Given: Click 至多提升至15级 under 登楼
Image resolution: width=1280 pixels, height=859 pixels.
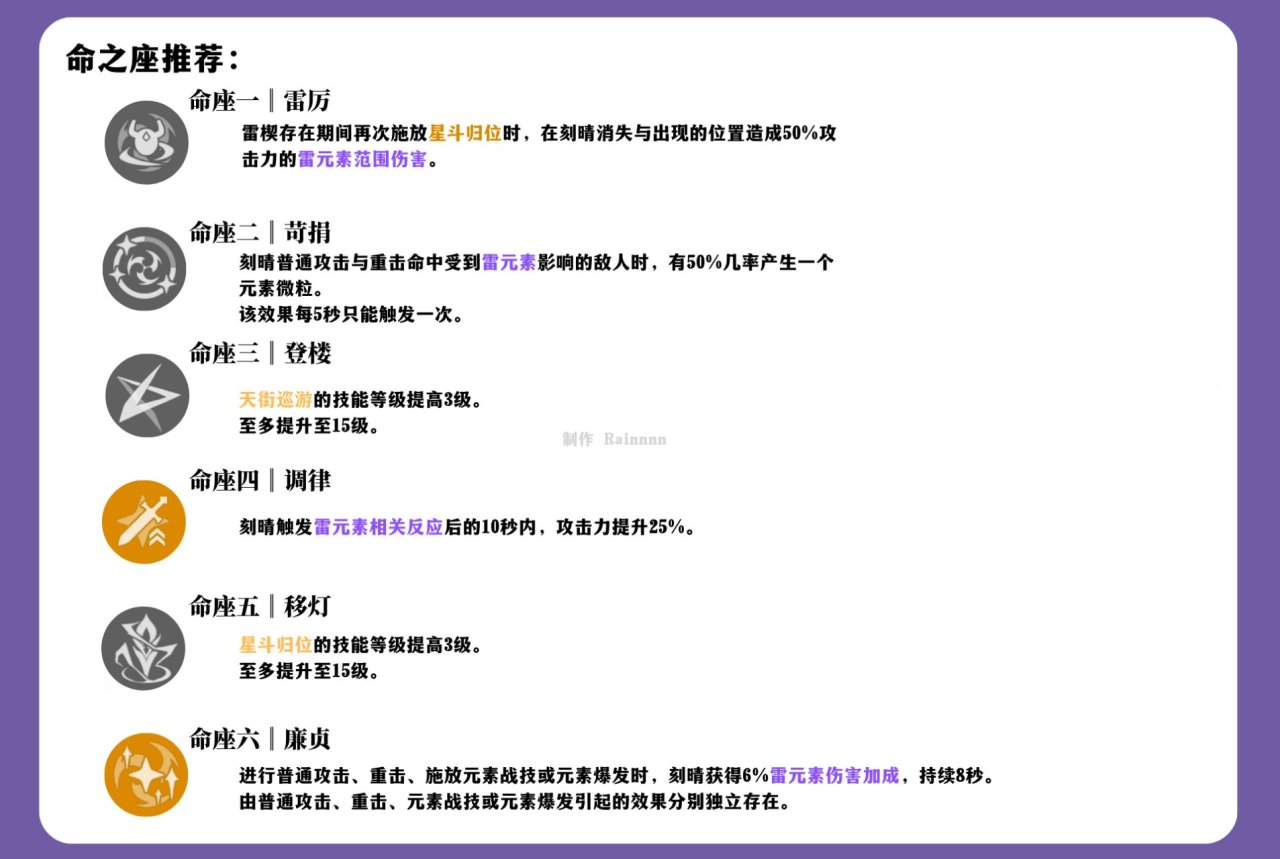Looking at the screenshot, I should click(309, 425).
